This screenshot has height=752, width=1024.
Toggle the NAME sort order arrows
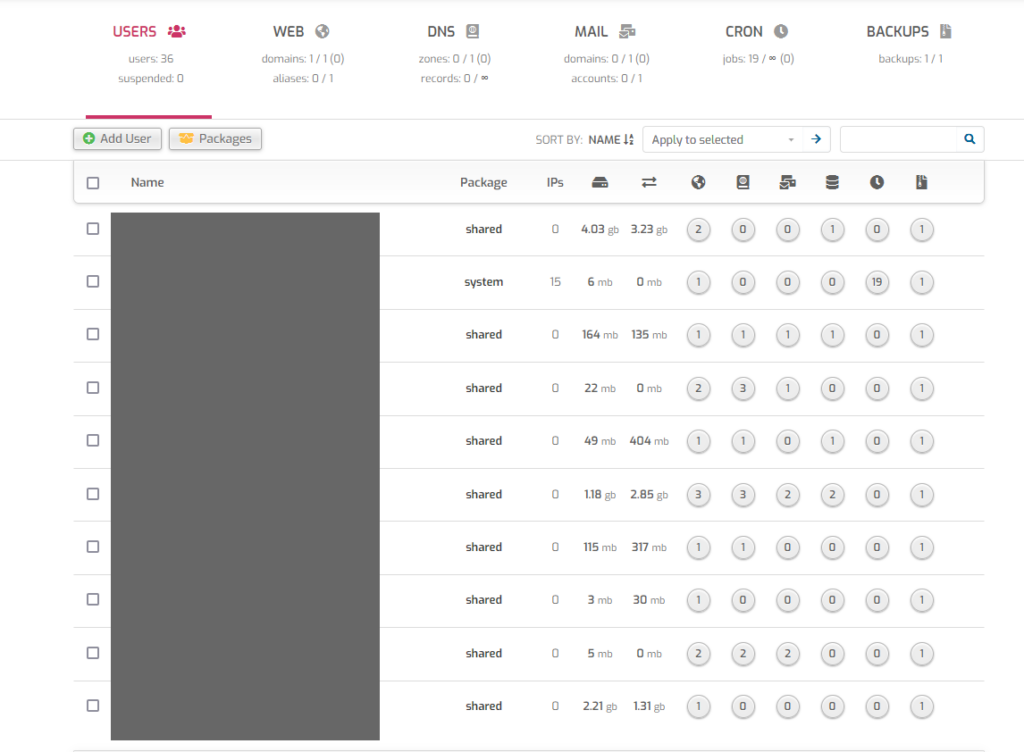point(630,139)
